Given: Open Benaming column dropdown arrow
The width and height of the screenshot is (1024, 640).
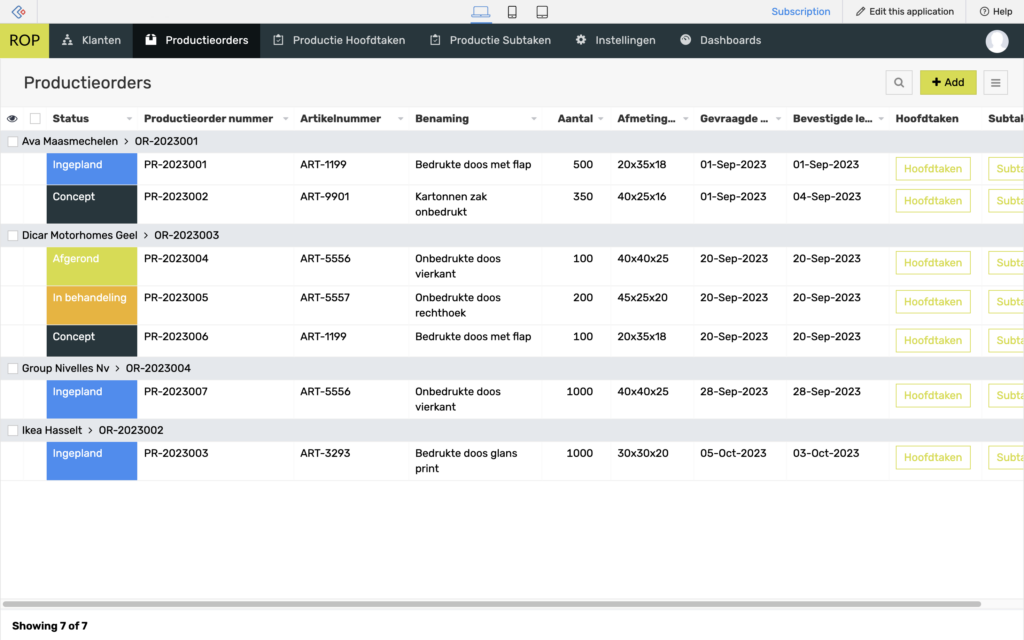Looking at the screenshot, I should click(x=534, y=119).
